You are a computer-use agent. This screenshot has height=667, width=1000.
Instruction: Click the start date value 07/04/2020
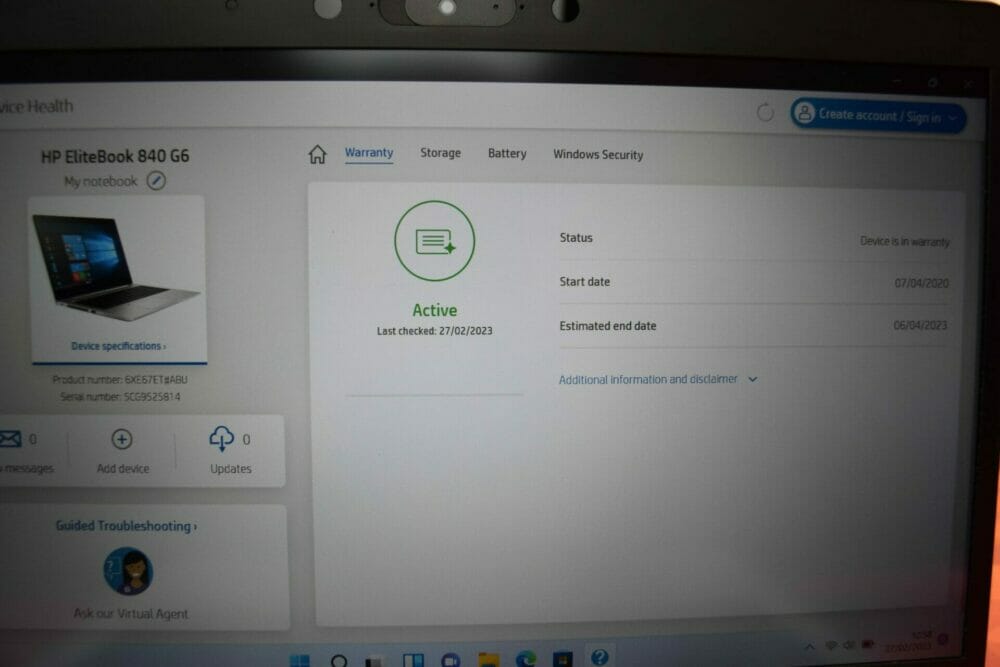921,282
